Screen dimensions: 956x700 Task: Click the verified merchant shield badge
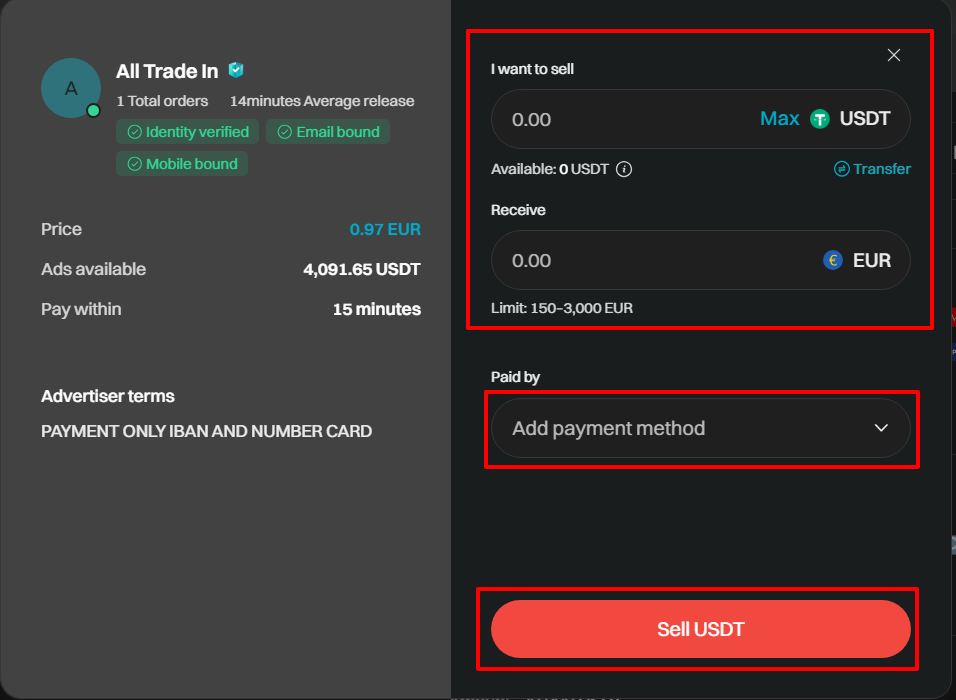click(236, 70)
